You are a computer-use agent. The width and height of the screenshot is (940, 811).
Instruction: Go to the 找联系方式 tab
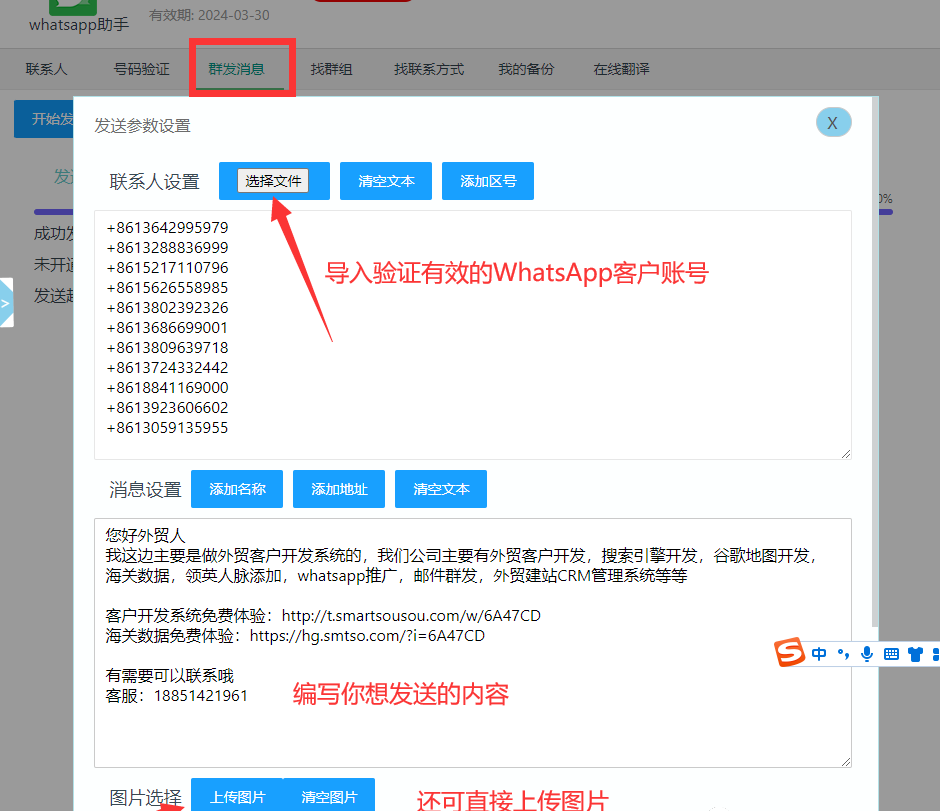429,70
